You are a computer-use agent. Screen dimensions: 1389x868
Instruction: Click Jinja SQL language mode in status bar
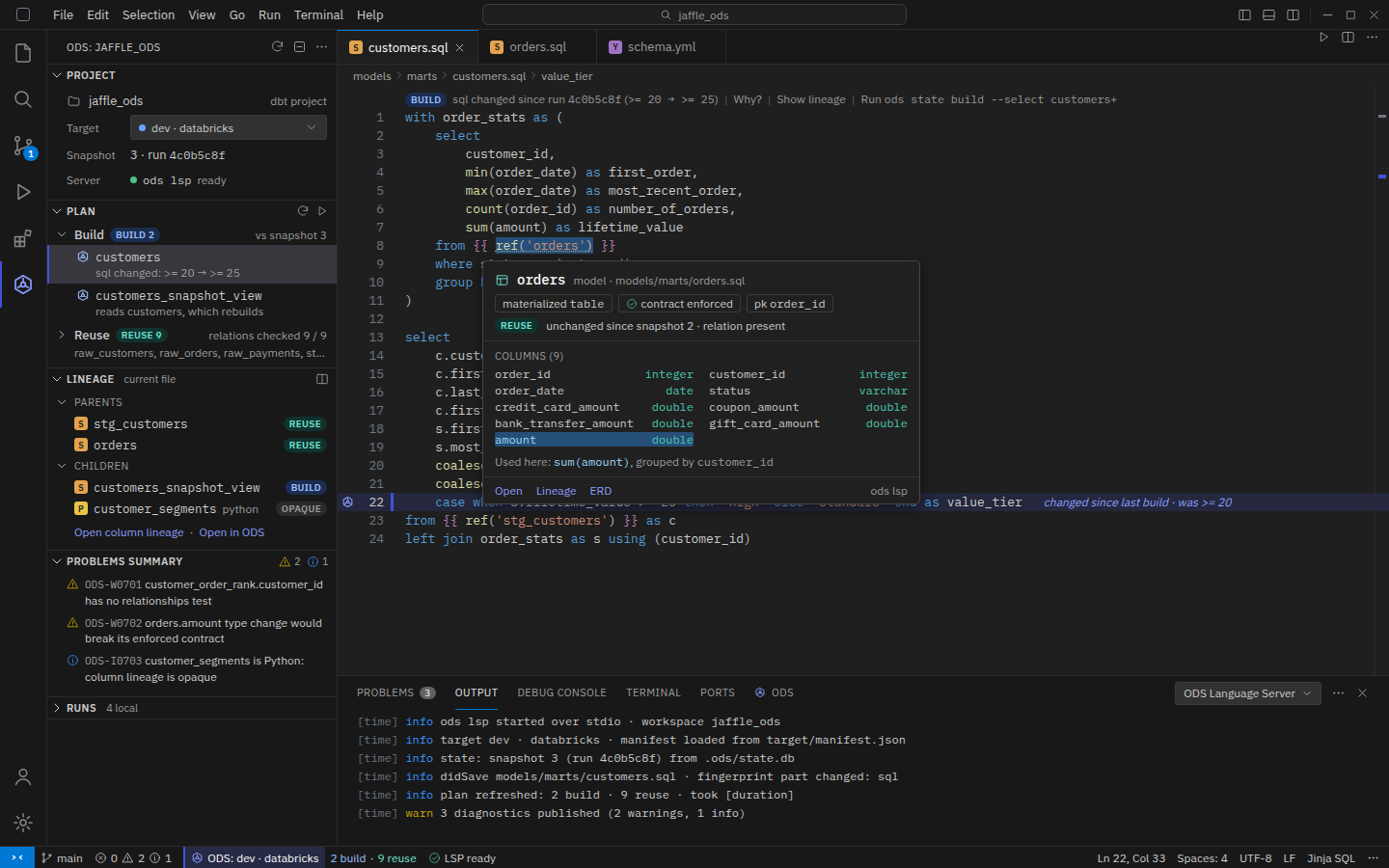tap(1331, 858)
